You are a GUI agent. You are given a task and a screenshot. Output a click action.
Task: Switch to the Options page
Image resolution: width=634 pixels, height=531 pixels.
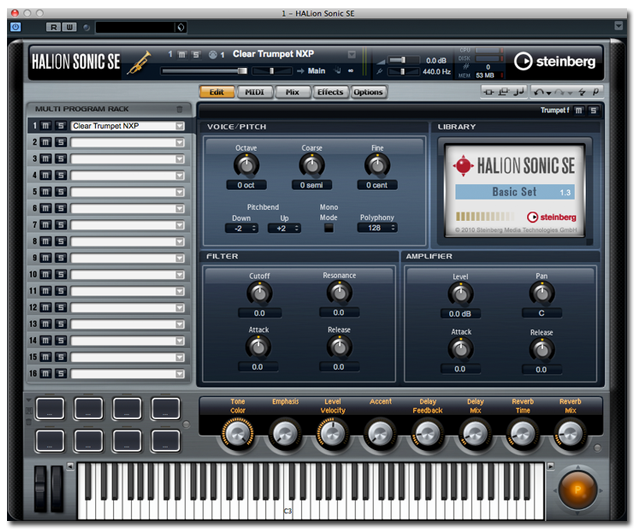pyautogui.click(x=368, y=92)
